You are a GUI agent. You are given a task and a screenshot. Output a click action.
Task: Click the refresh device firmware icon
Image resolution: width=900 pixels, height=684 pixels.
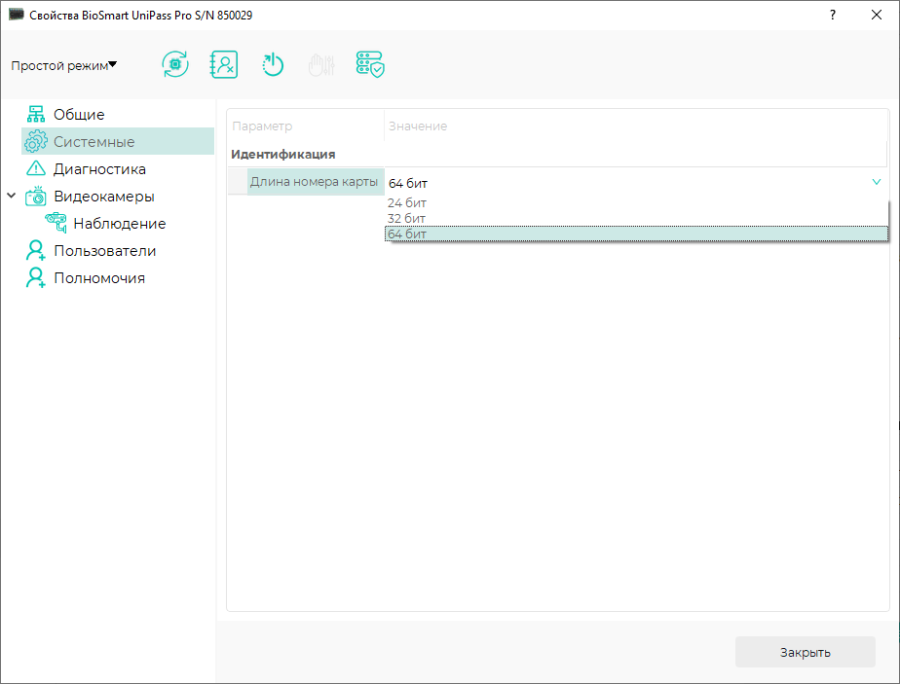pyautogui.click(x=175, y=64)
